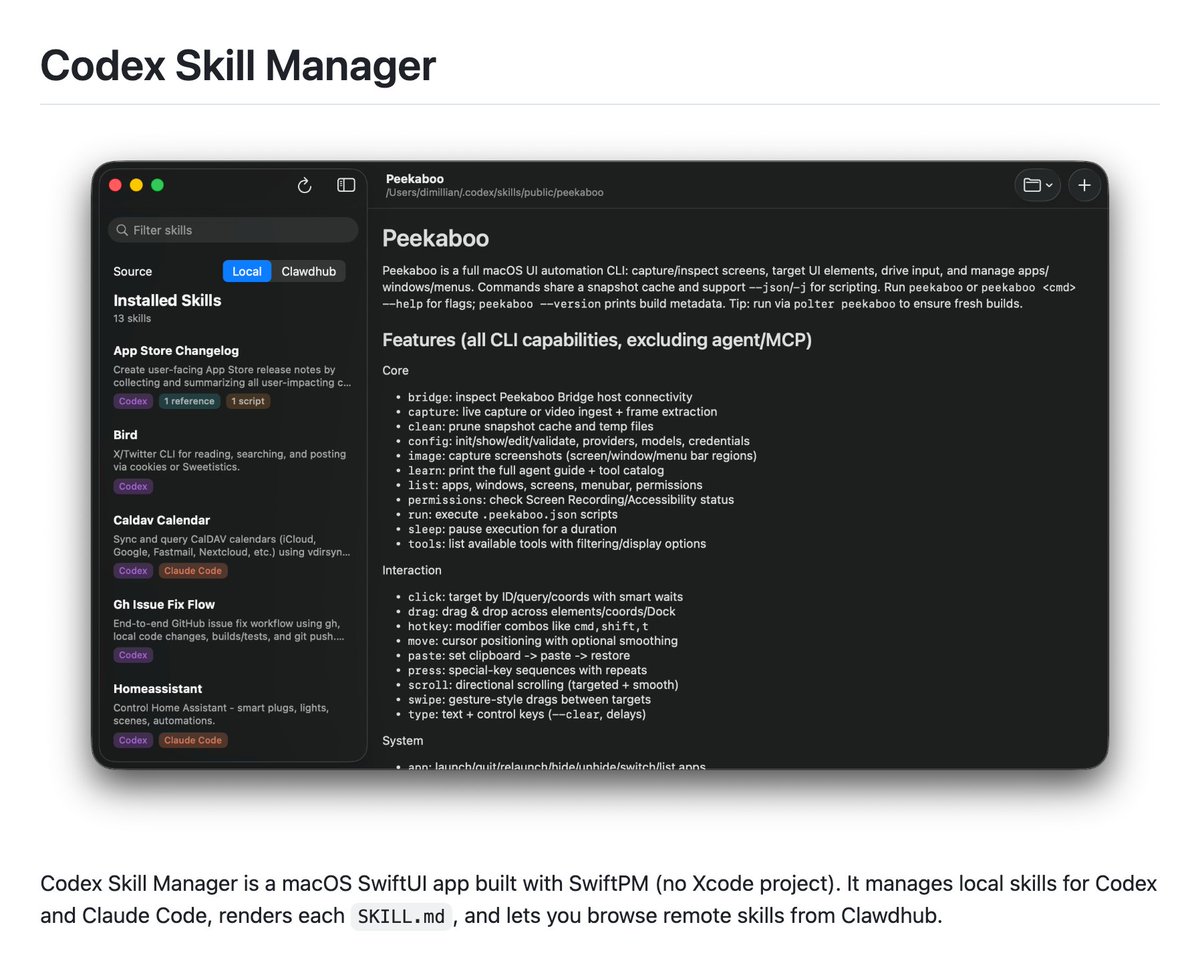Click the 'capture' command list entry
The image size is (1200, 965).
click(x=562, y=411)
